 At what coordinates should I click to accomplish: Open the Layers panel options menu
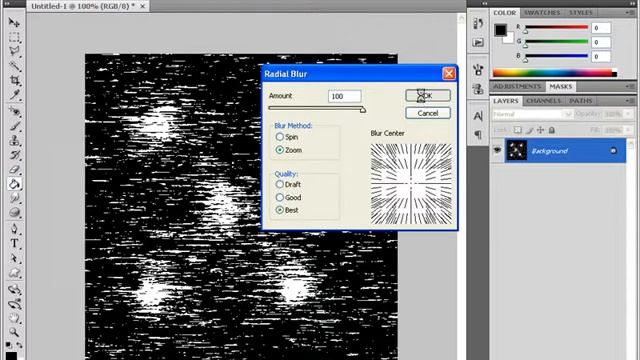tap(629, 100)
